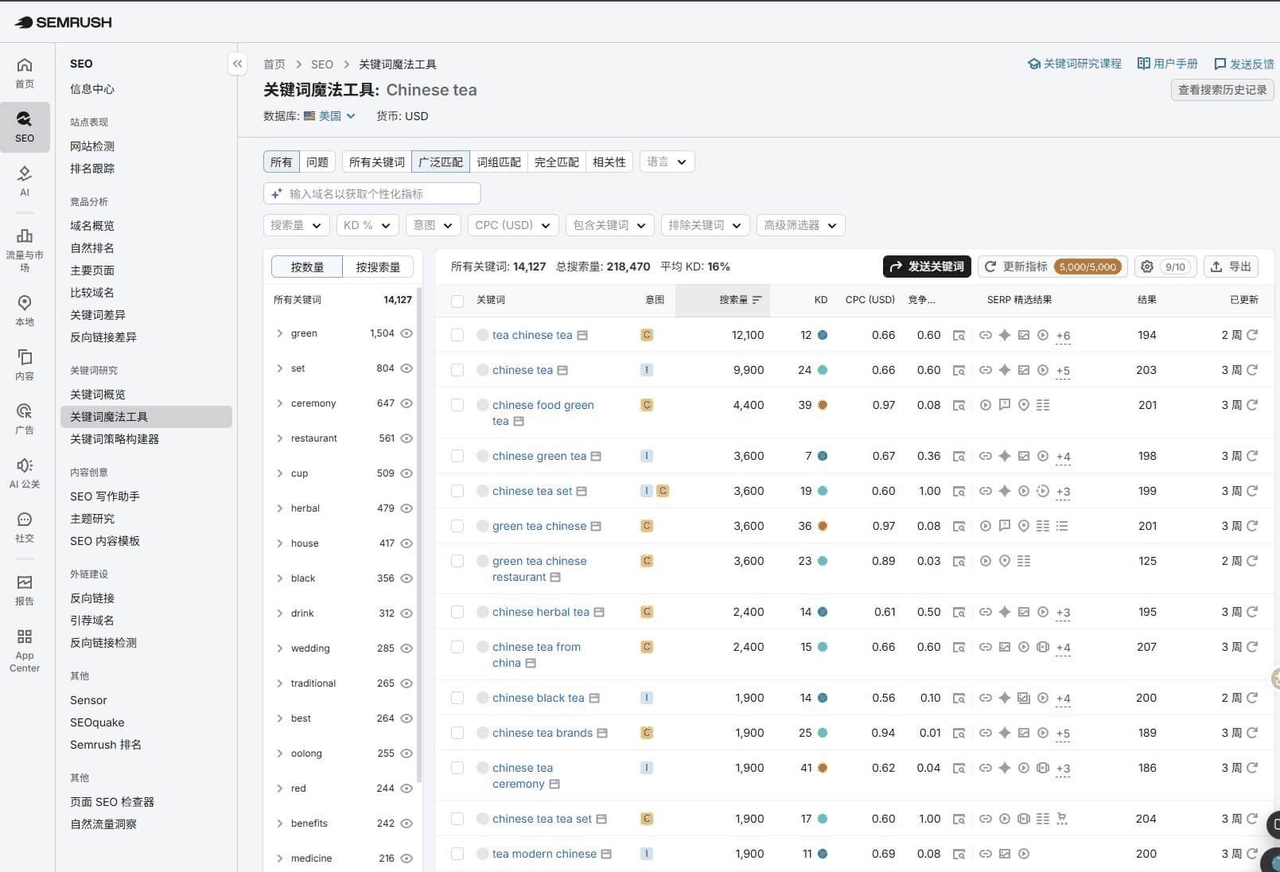
Task: Select the 广泛匹配 broad match tab
Action: [440, 162]
